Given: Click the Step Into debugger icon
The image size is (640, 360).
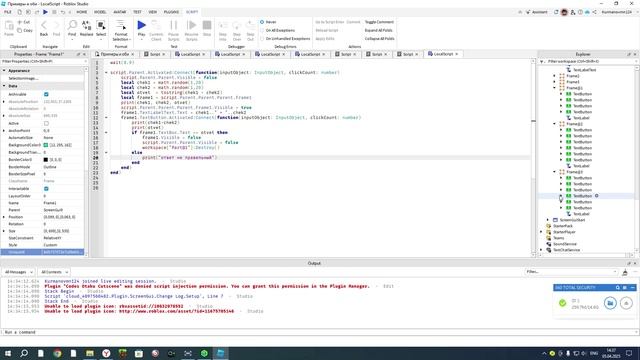Looking at the screenshot, I should (x=223, y=26).
